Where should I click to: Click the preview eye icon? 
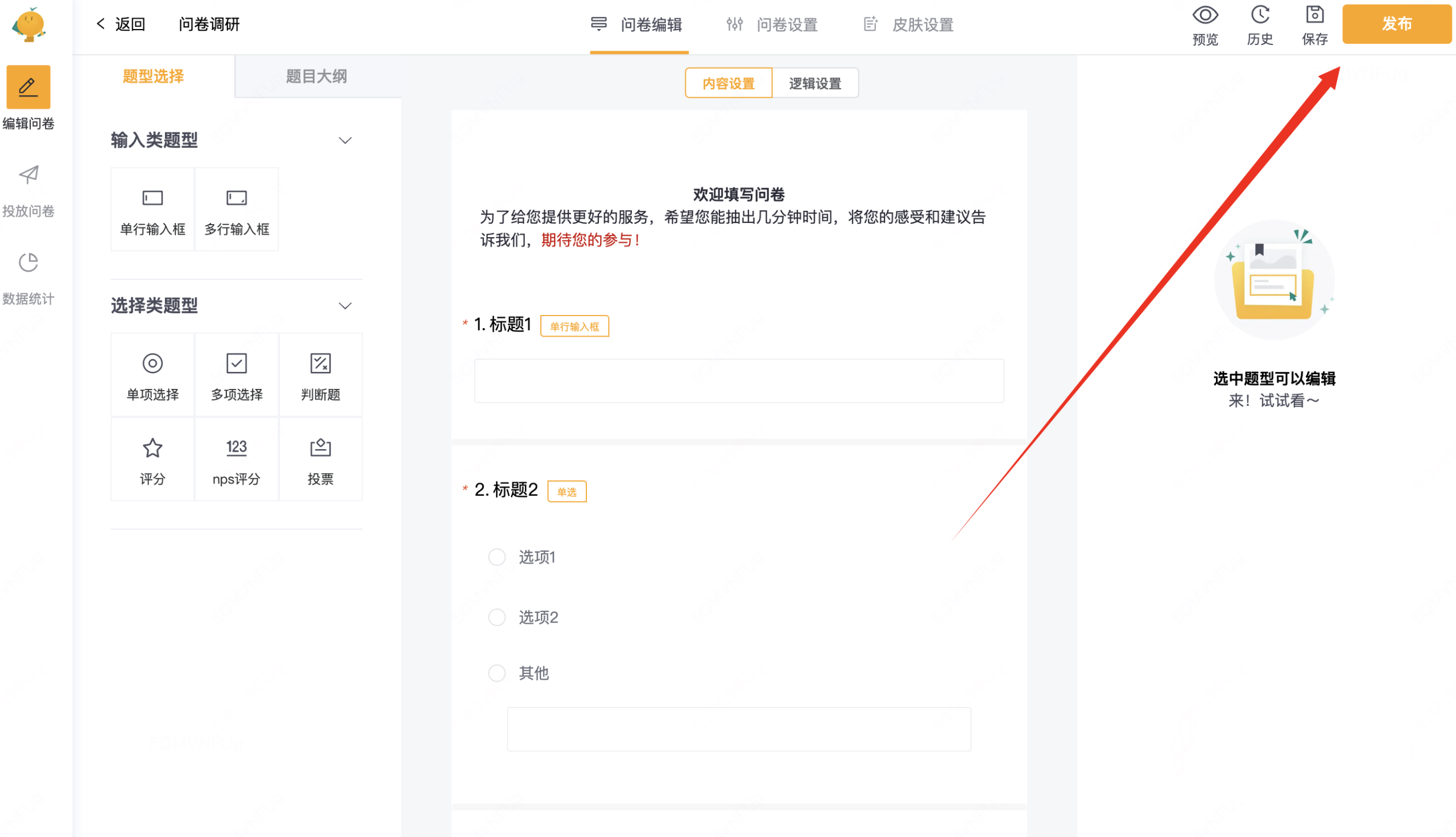1205,15
